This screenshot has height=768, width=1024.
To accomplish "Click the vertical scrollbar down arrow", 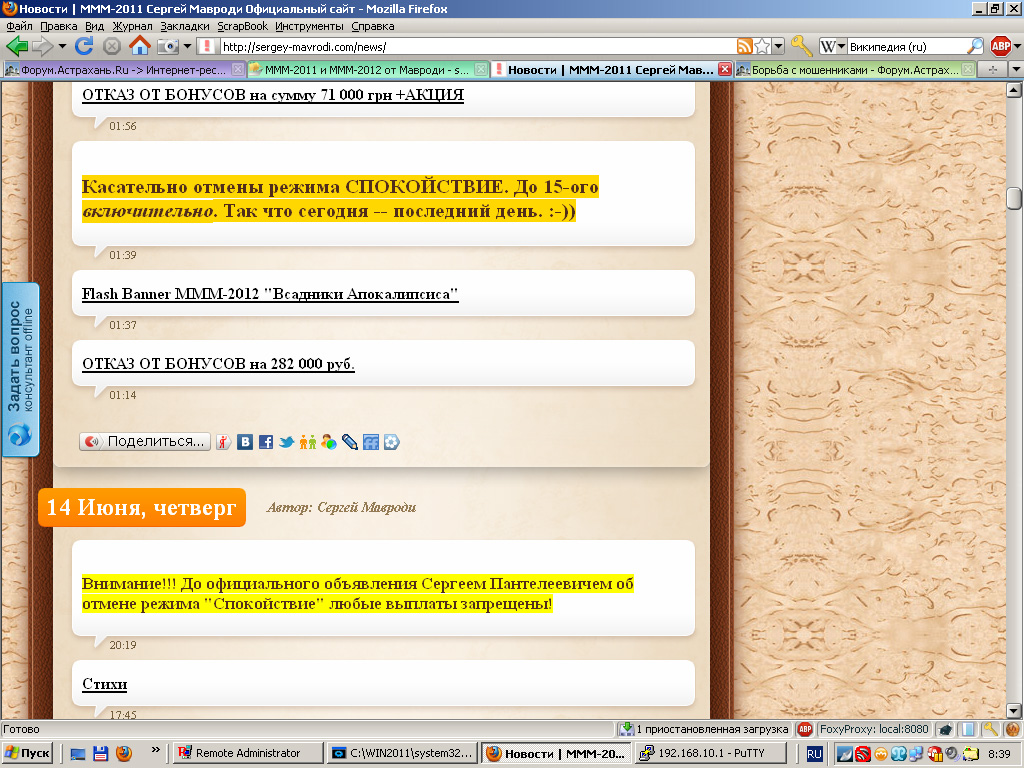I will pyautogui.click(x=1014, y=711).
